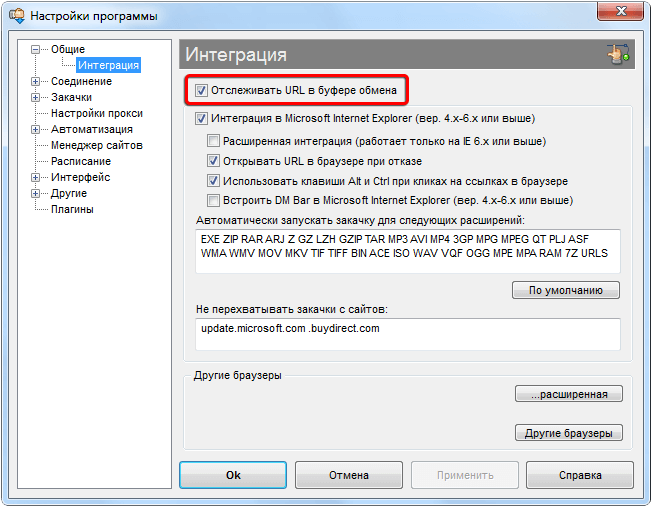Screen dimensions: 651x507
Task: Expand the 'Соединение' tree node
Action: [x=35, y=81]
